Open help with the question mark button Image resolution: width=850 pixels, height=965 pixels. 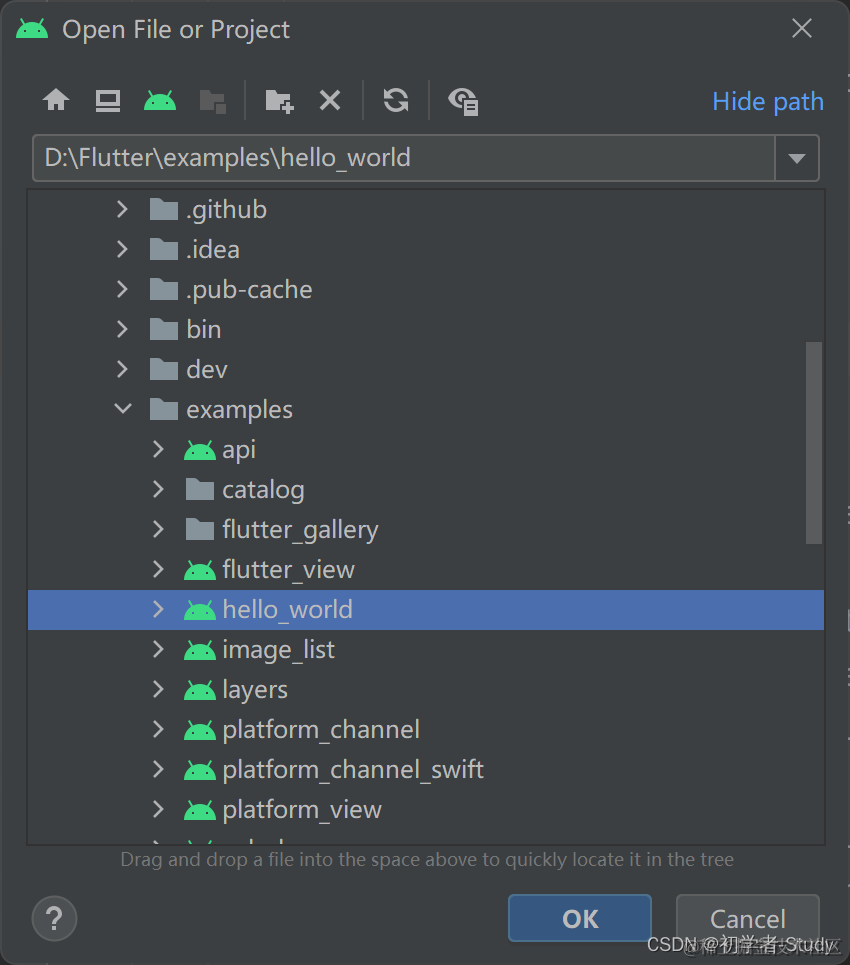click(x=54, y=919)
